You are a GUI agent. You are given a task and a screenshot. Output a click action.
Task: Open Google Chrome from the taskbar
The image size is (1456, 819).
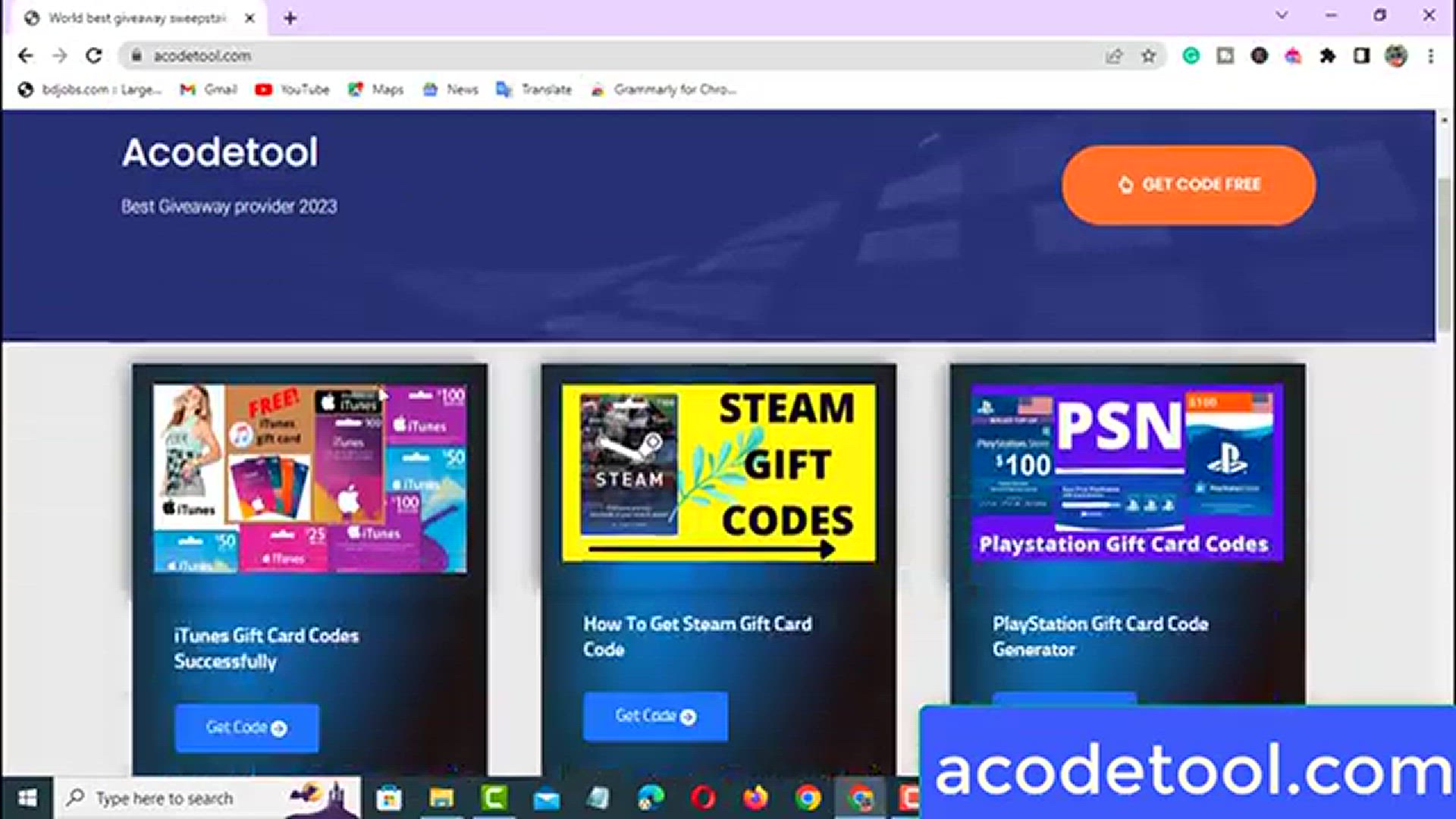[x=808, y=798]
